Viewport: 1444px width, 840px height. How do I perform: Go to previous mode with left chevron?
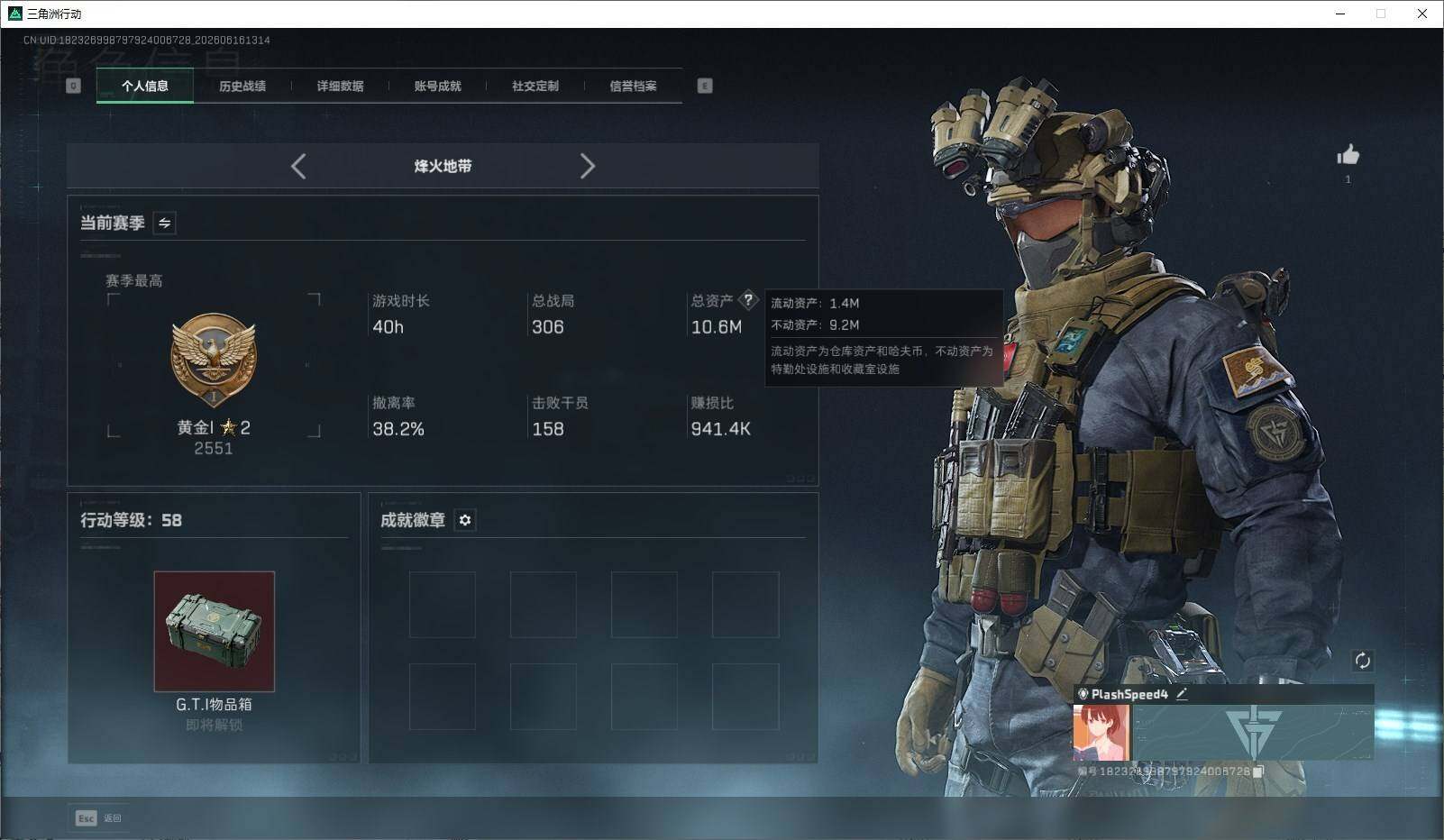(298, 166)
